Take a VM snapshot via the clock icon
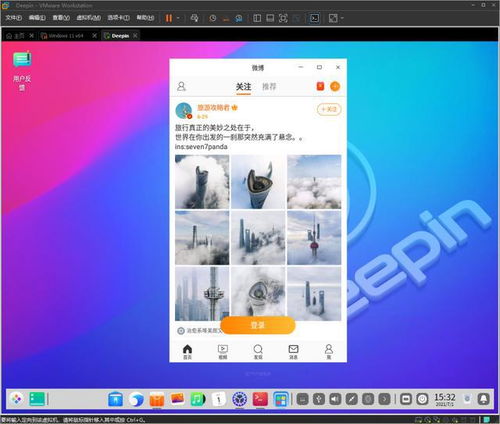This screenshot has width=500, height=424. point(212,18)
